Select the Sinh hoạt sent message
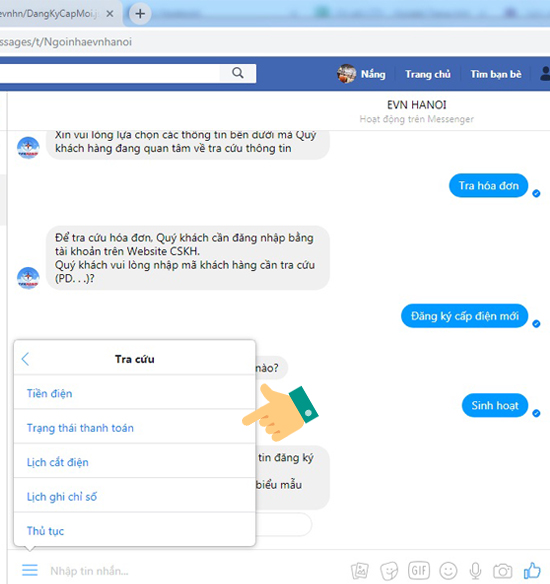 (495, 405)
